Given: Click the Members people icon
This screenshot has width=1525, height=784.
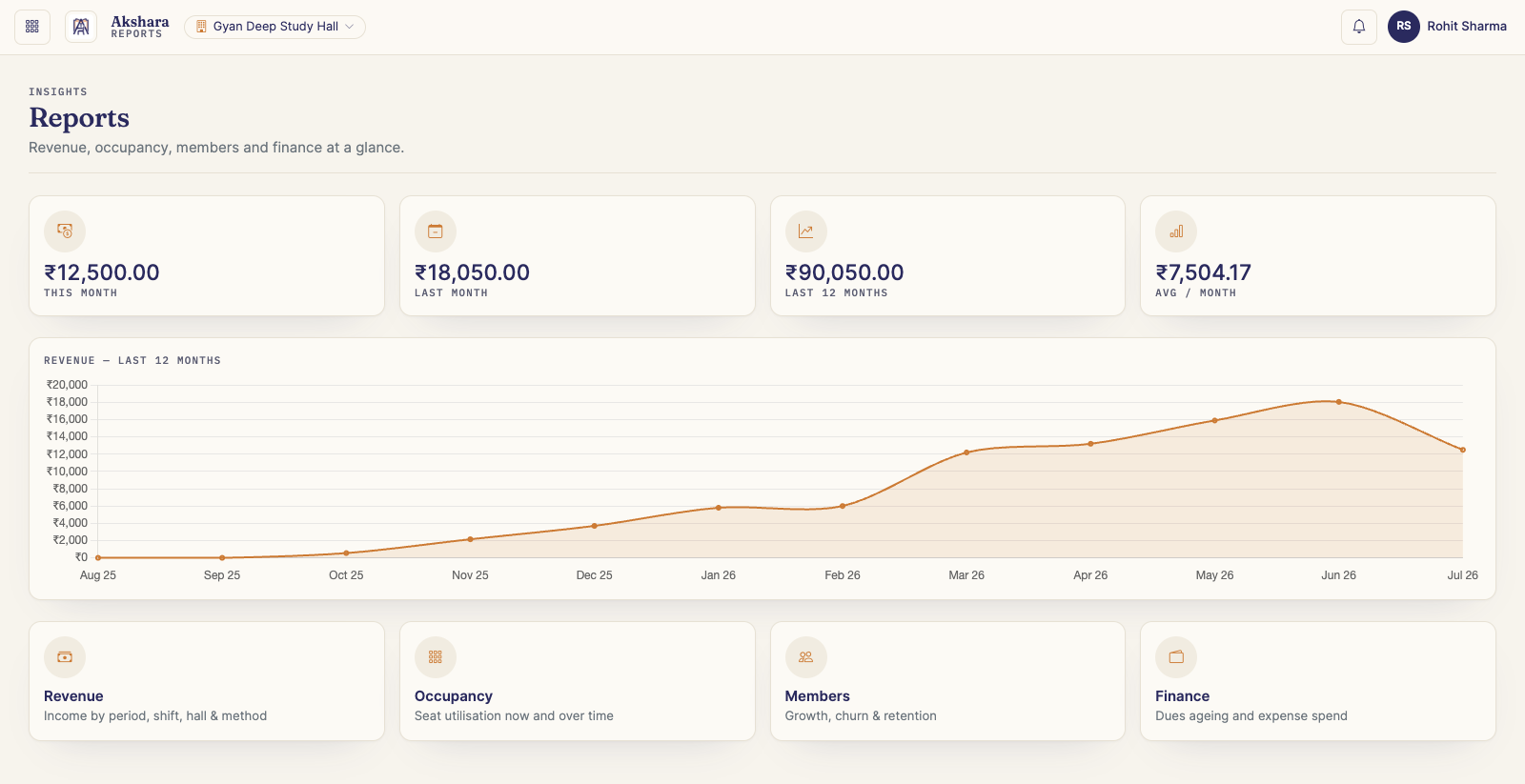Looking at the screenshot, I should coord(806,657).
